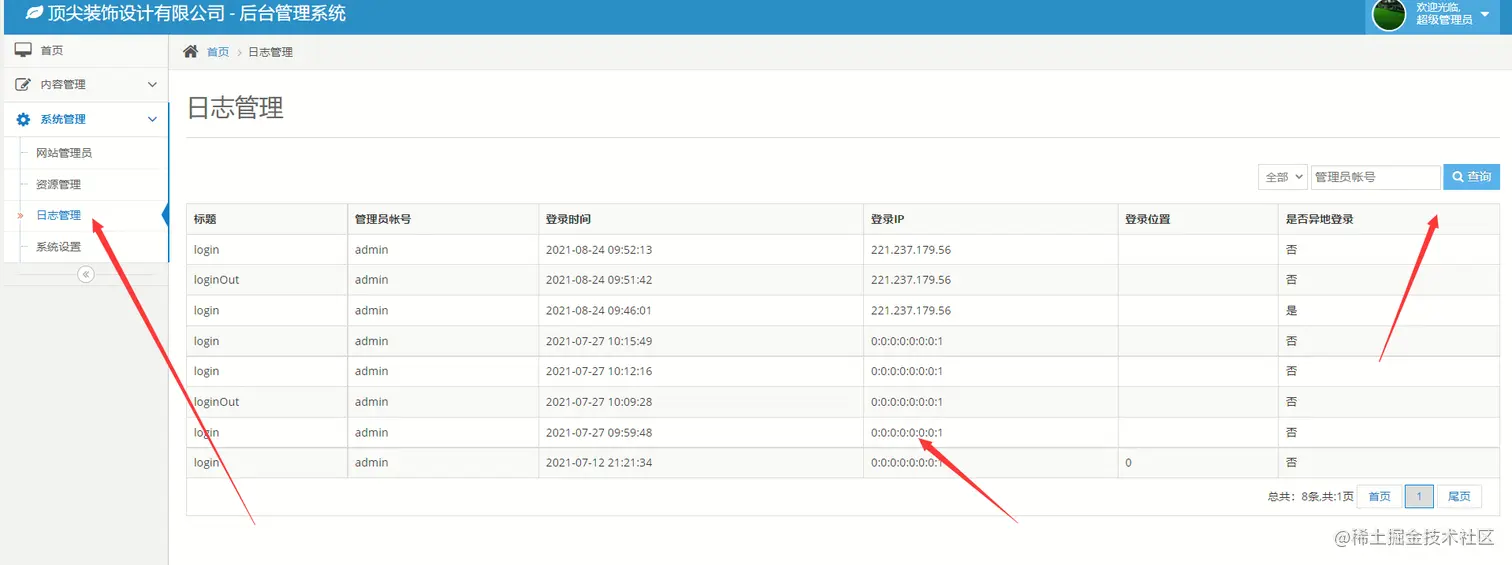Select 系统设置 submenu item
1512x565 pixels.
(x=58, y=246)
